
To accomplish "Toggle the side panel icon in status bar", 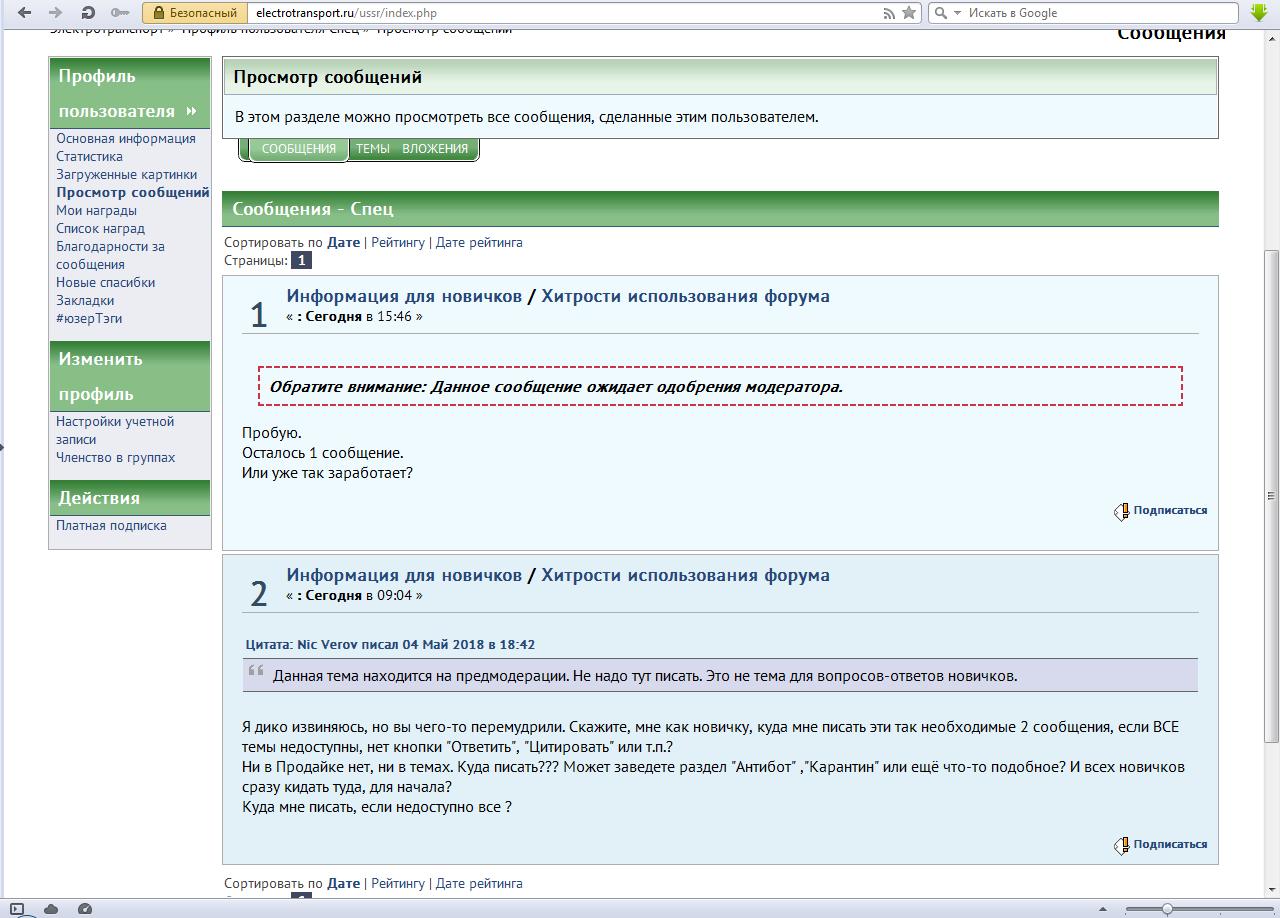I will pos(17,909).
